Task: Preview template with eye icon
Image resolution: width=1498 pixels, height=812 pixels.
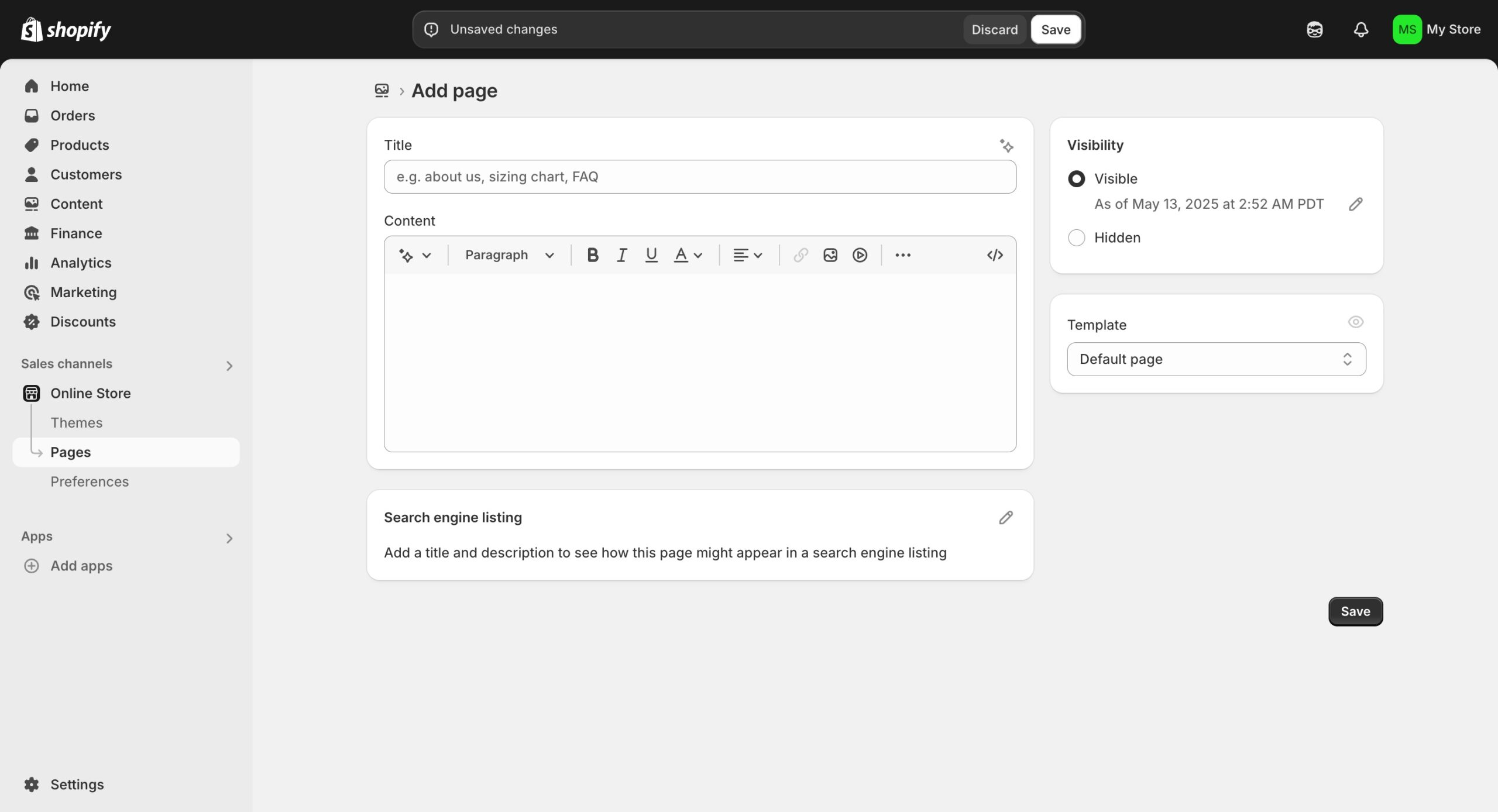Action: pos(1355,322)
